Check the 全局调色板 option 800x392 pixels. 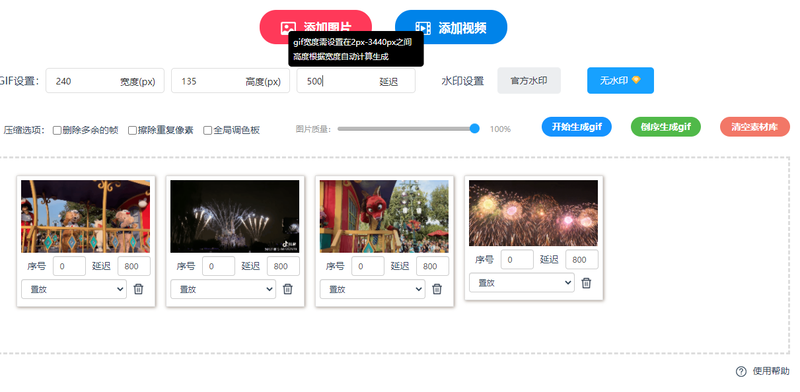click(208, 130)
